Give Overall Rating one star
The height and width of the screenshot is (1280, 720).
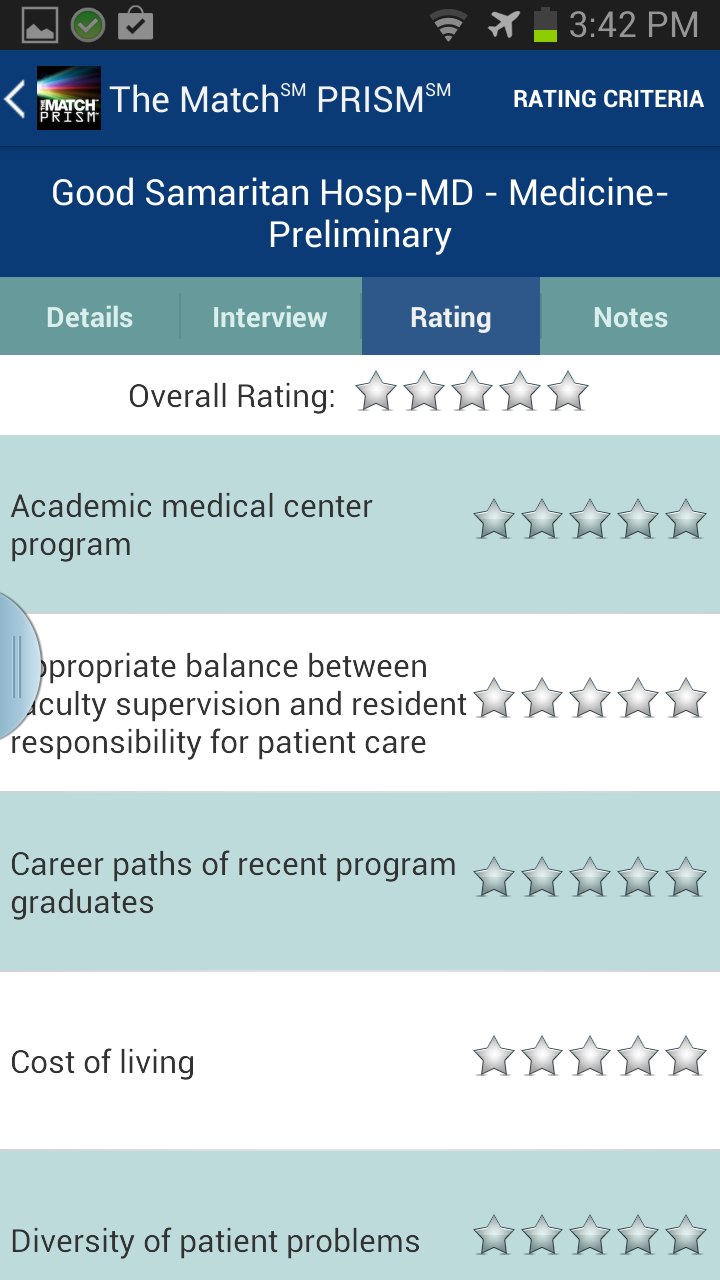pos(376,392)
